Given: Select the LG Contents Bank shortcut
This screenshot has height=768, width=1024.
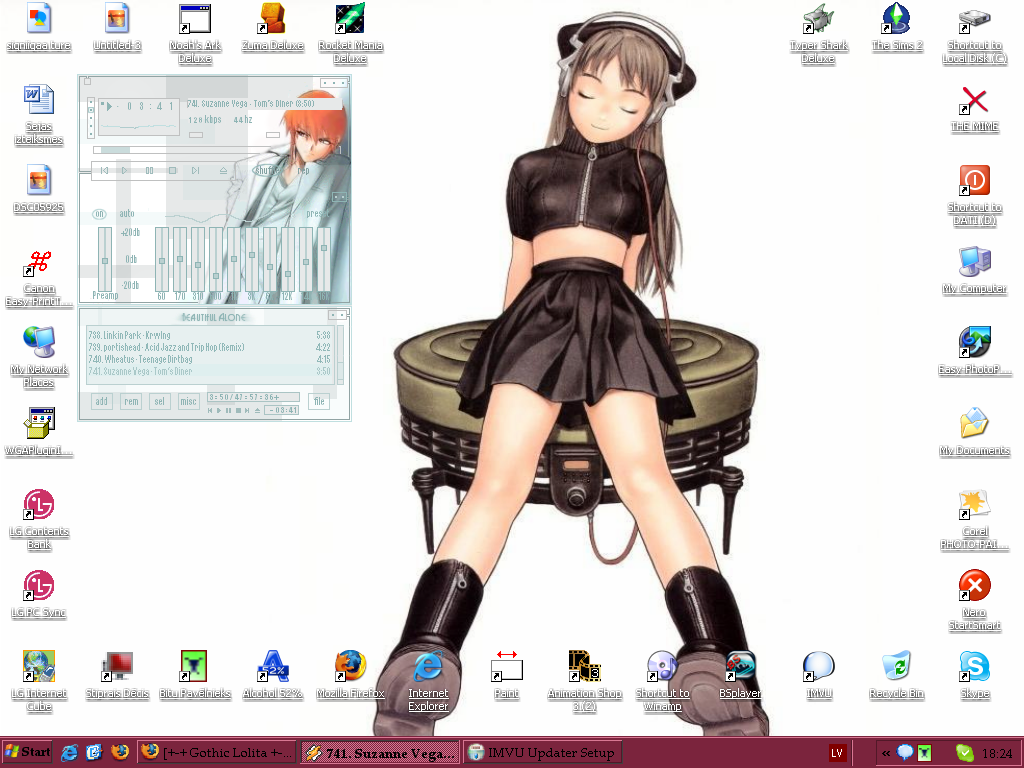Looking at the screenshot, I should tap(39, 519).
